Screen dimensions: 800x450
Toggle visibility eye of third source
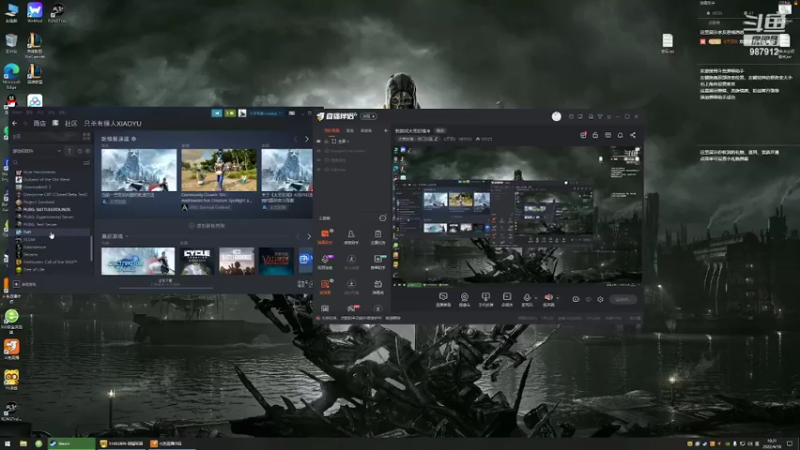(319, 160)
